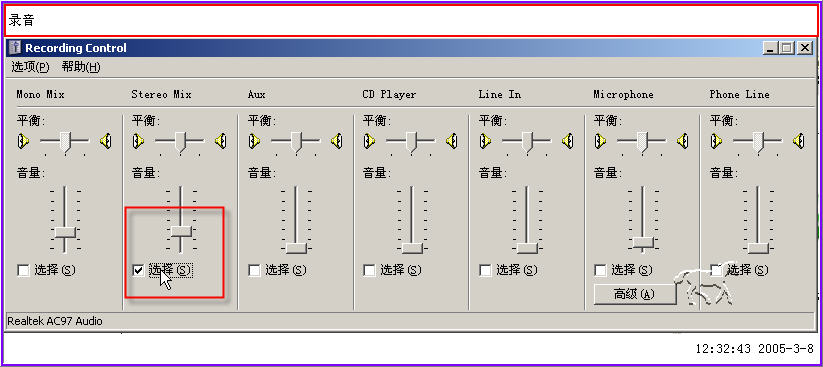Select the CD Player checkbox
The width and height of the screenshot is (823, 367).
[x=369, y=270]
